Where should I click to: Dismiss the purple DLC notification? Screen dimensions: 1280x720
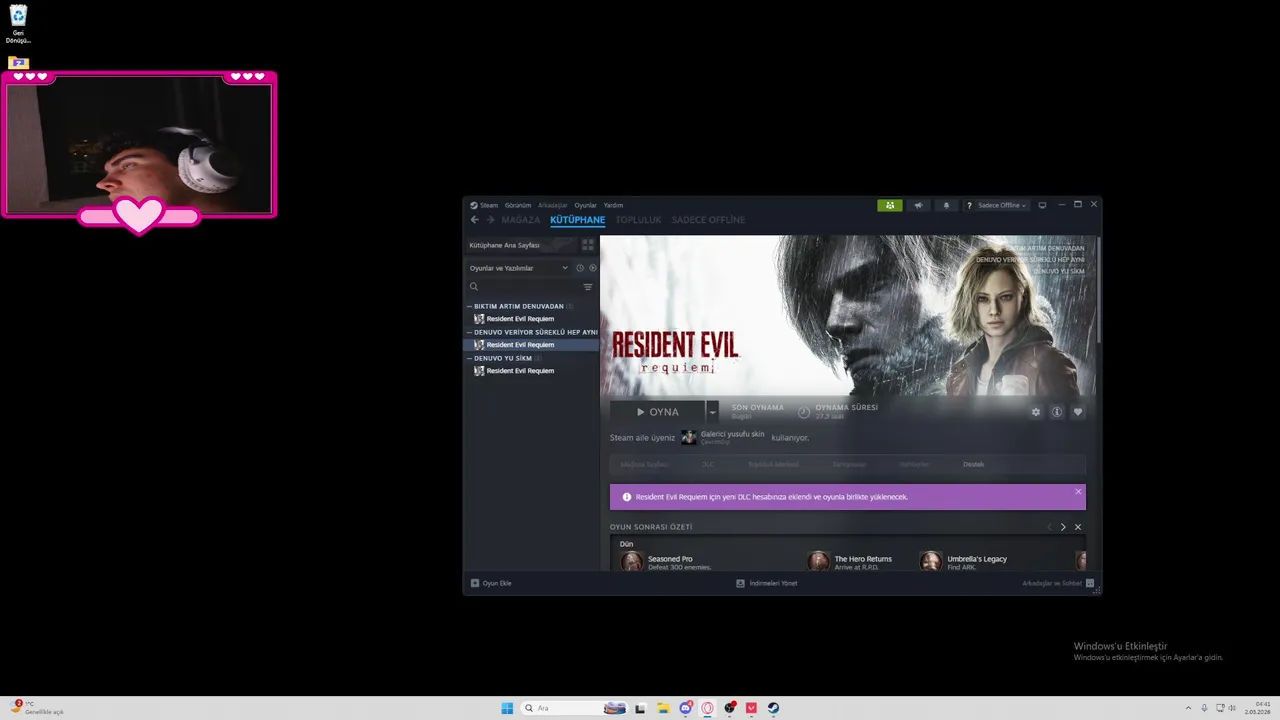[1078, 492]
